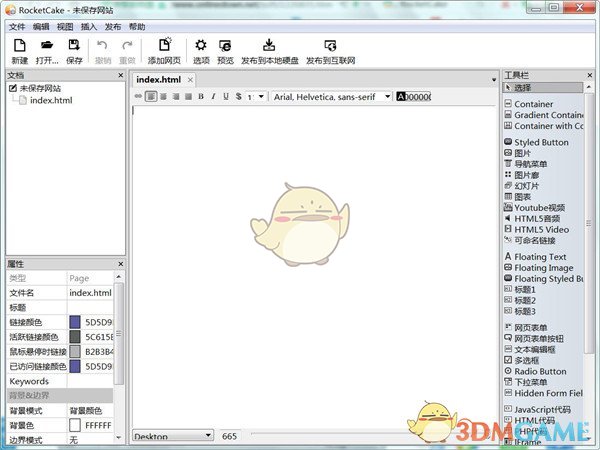Close the 工具栏 panel
The image size is (600, 450).
point(590,75)
